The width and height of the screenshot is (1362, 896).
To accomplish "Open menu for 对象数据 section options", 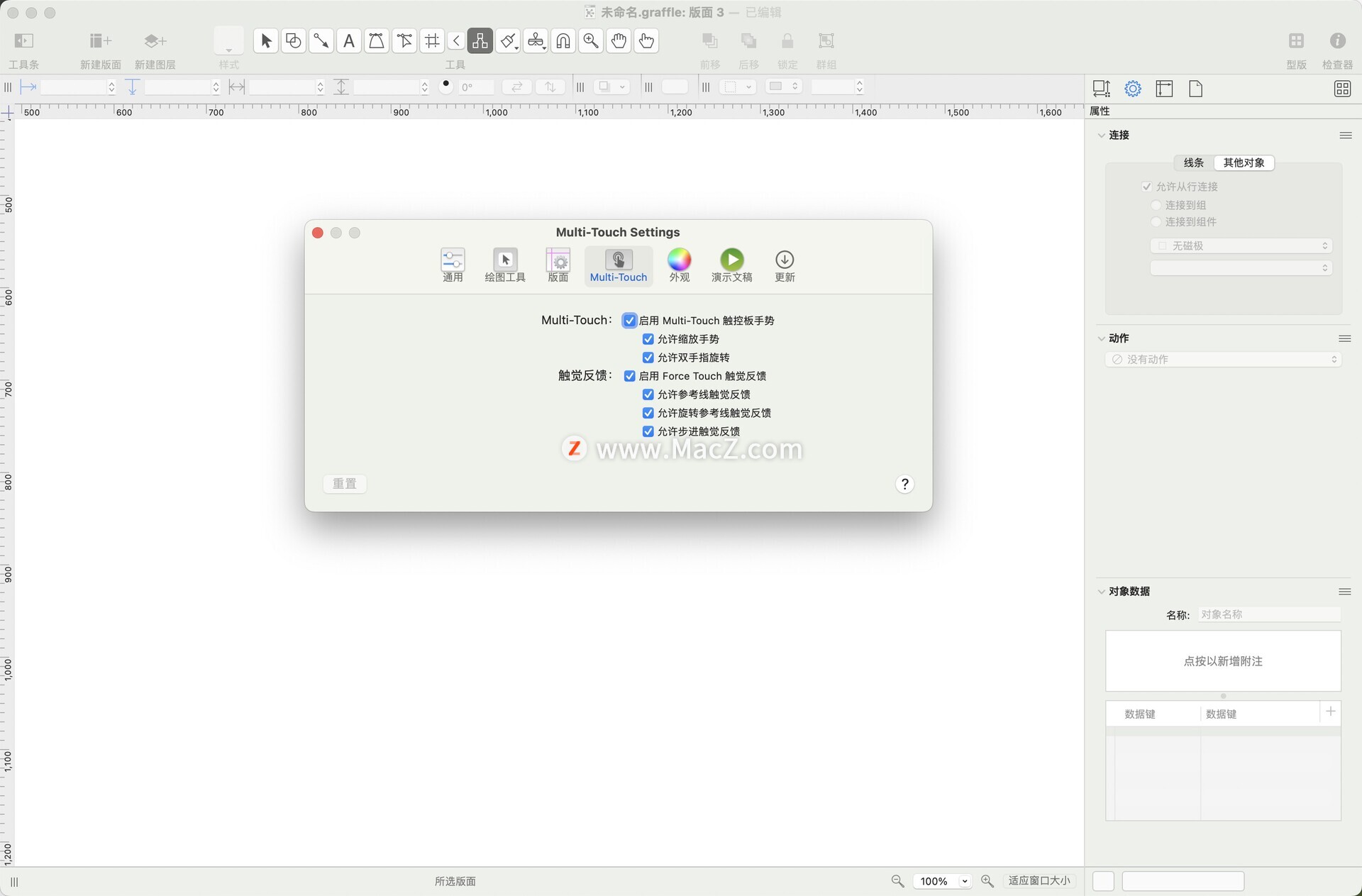I will (x=1344, y=592).
